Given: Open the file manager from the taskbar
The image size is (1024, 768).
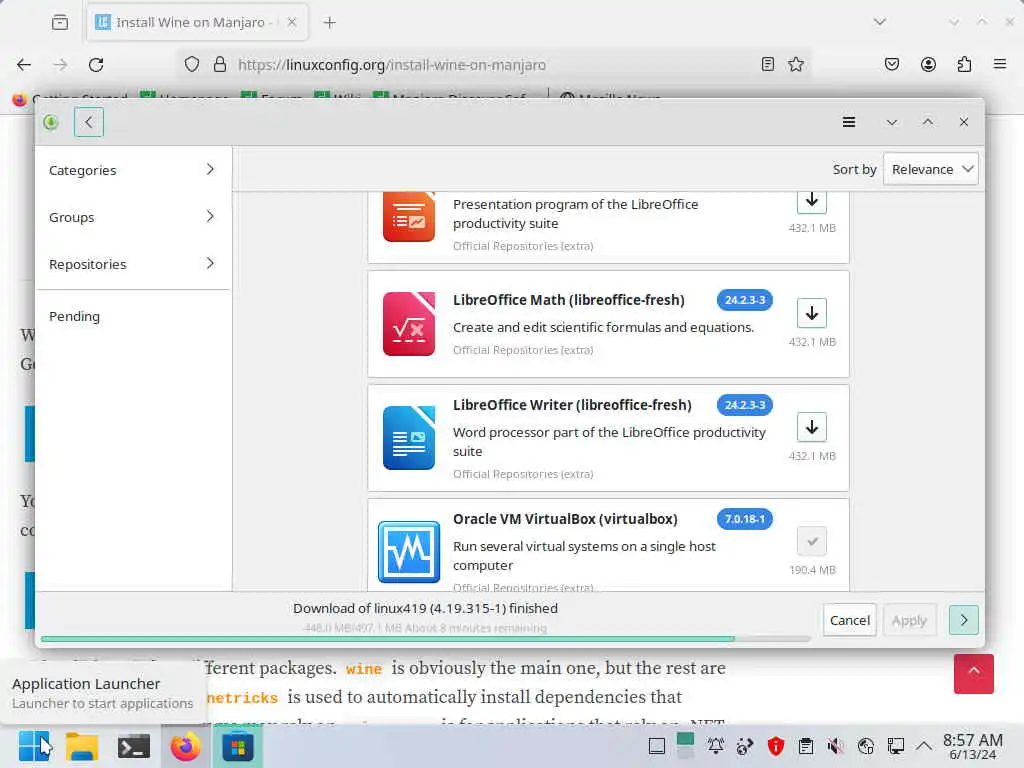Looking at the screenshot, I should tap(82, 746).
